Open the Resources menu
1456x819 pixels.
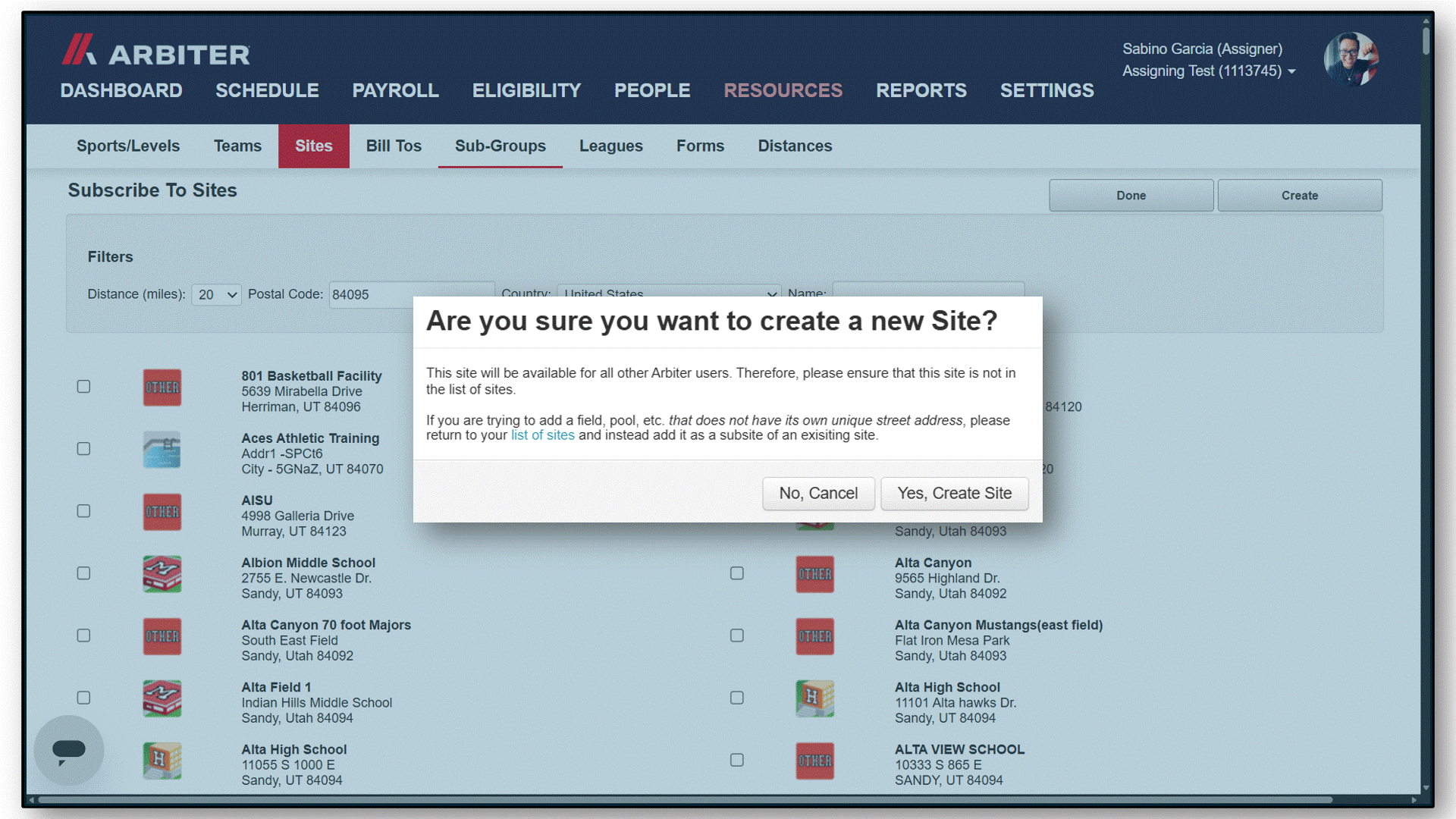(x=783, y=90)
